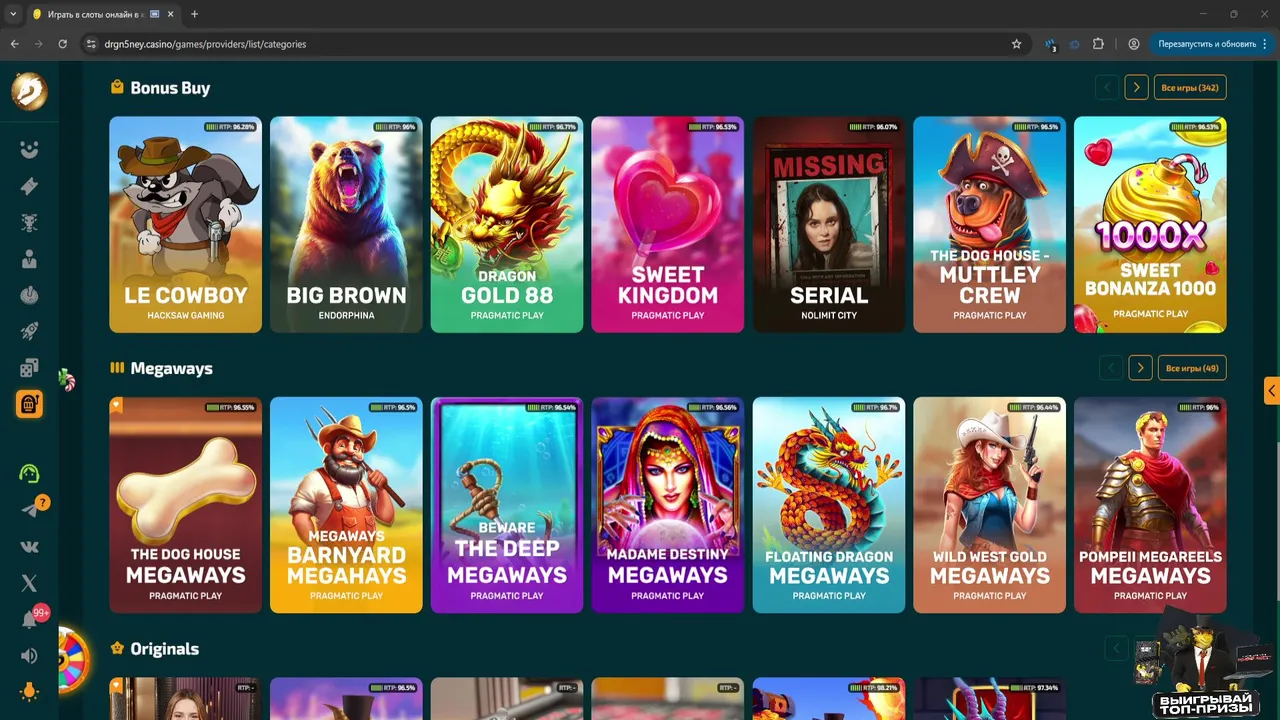Viewport: 1280px width, 720px height.
Task: Open the Le Cowboy game card
Action: click(185, 225)
